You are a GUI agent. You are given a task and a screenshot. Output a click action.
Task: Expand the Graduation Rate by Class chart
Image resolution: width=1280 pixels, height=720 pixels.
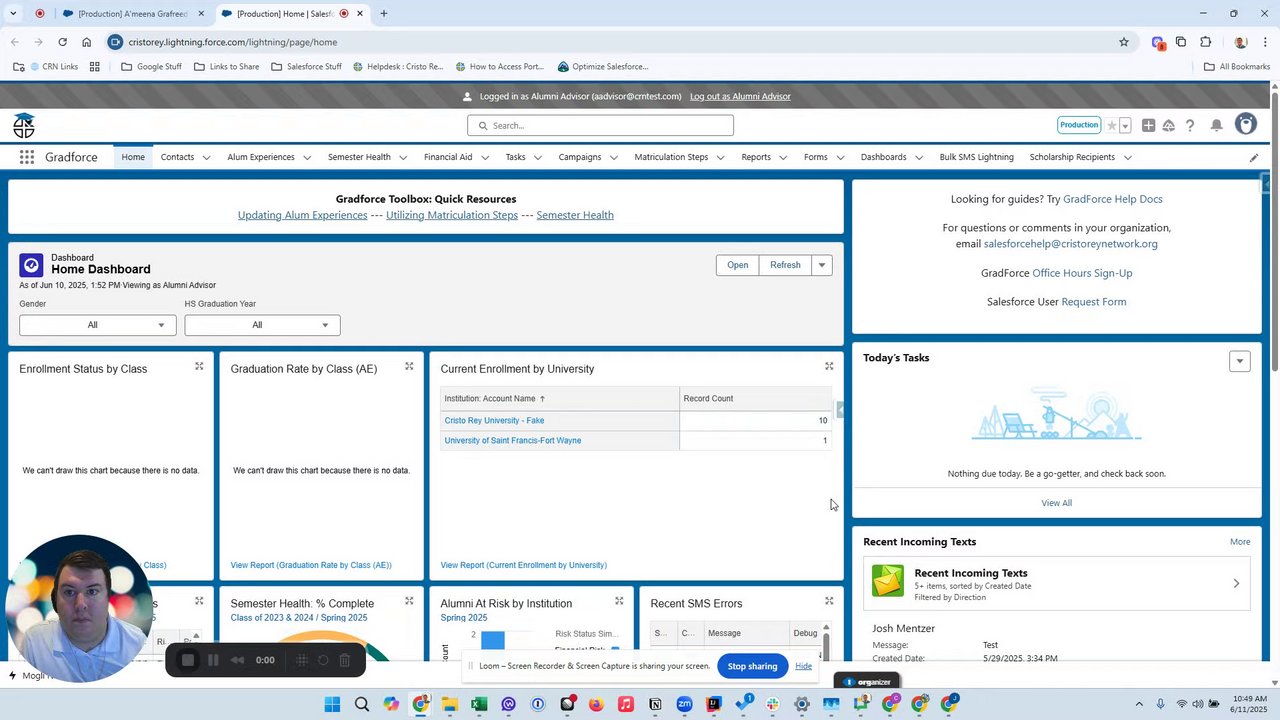click(409, 366)
